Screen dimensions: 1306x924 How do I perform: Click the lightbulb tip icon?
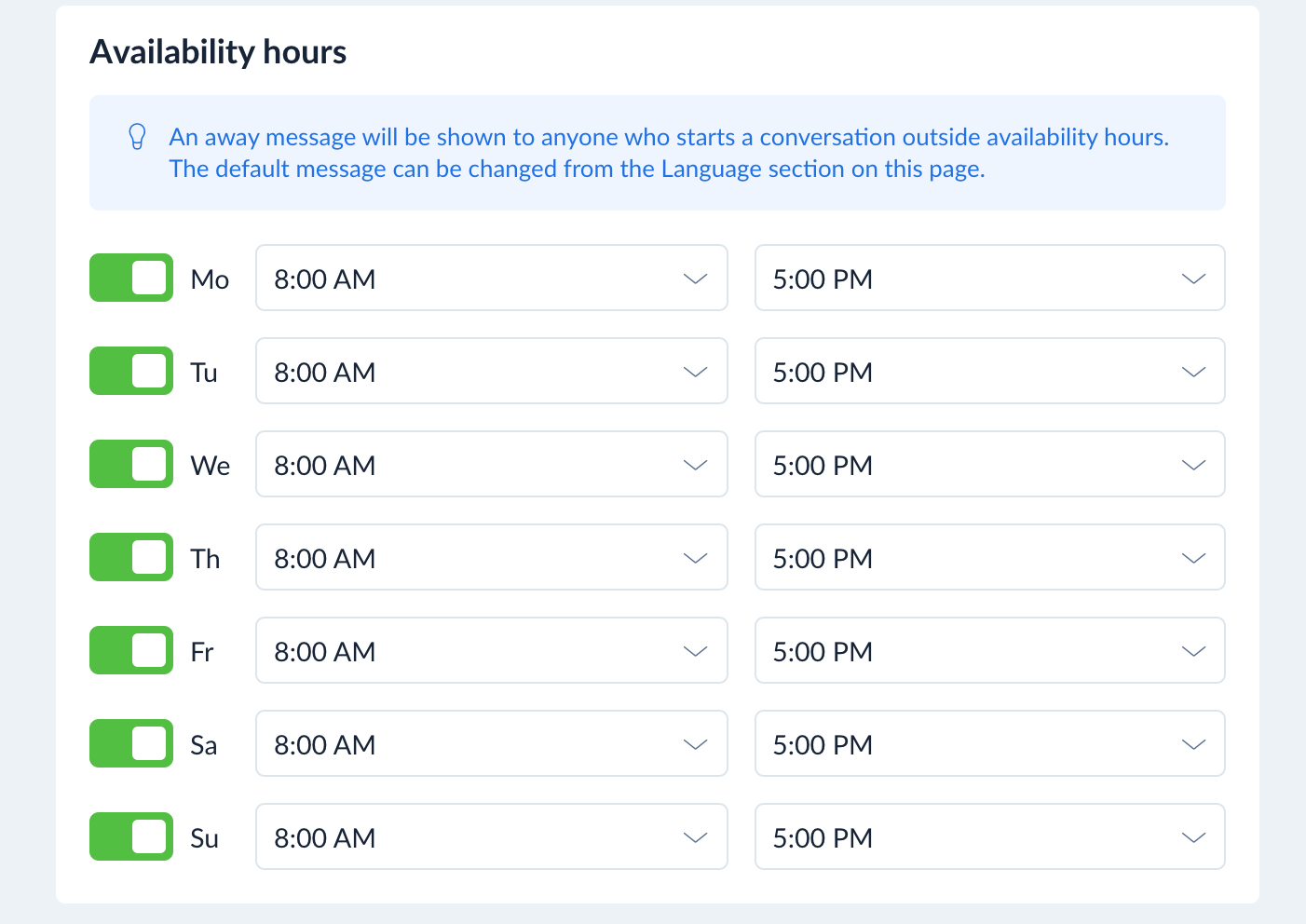tap(137, 137)
